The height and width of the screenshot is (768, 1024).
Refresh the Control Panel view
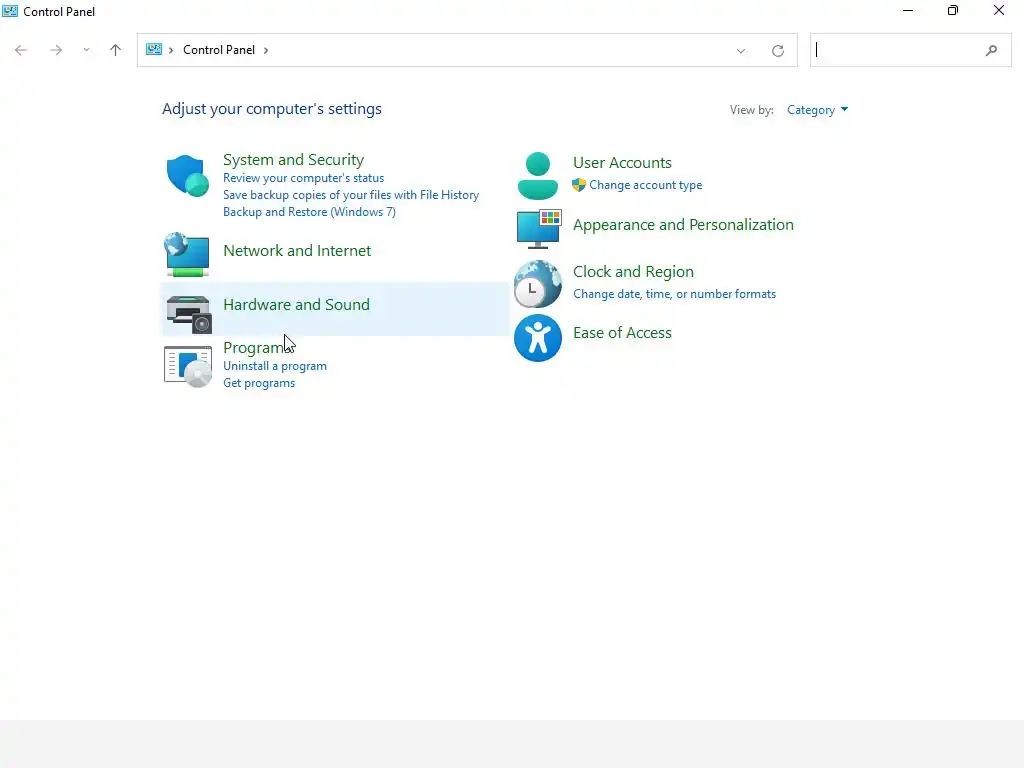pyautogui.click(x=778, y=51)
